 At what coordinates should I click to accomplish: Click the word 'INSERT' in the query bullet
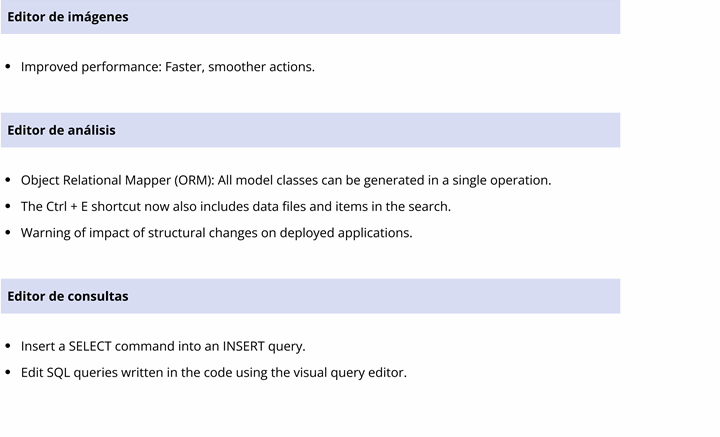tap(243, 346)
